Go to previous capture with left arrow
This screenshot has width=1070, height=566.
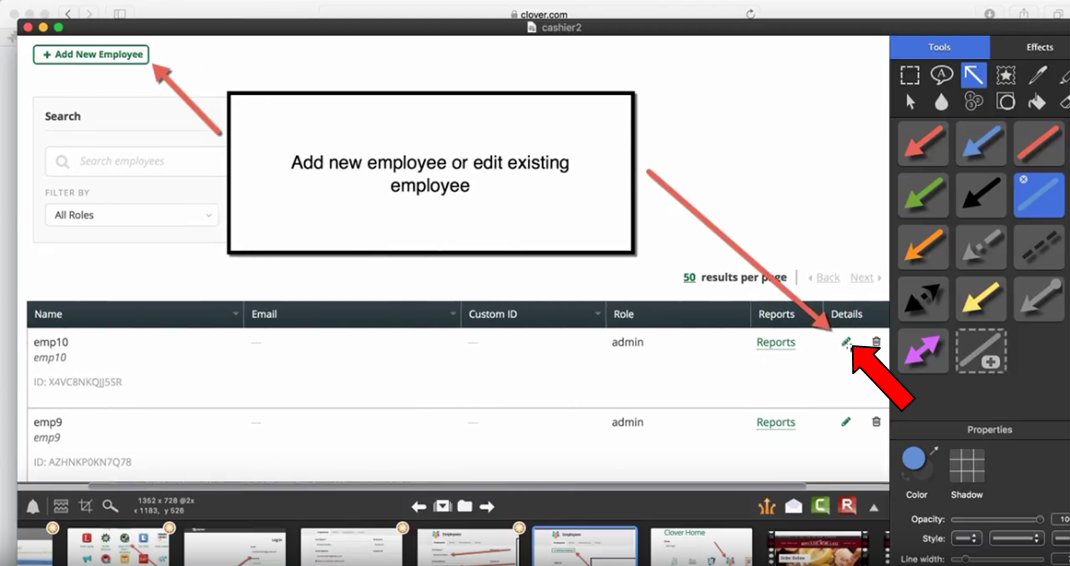(419, 507)
